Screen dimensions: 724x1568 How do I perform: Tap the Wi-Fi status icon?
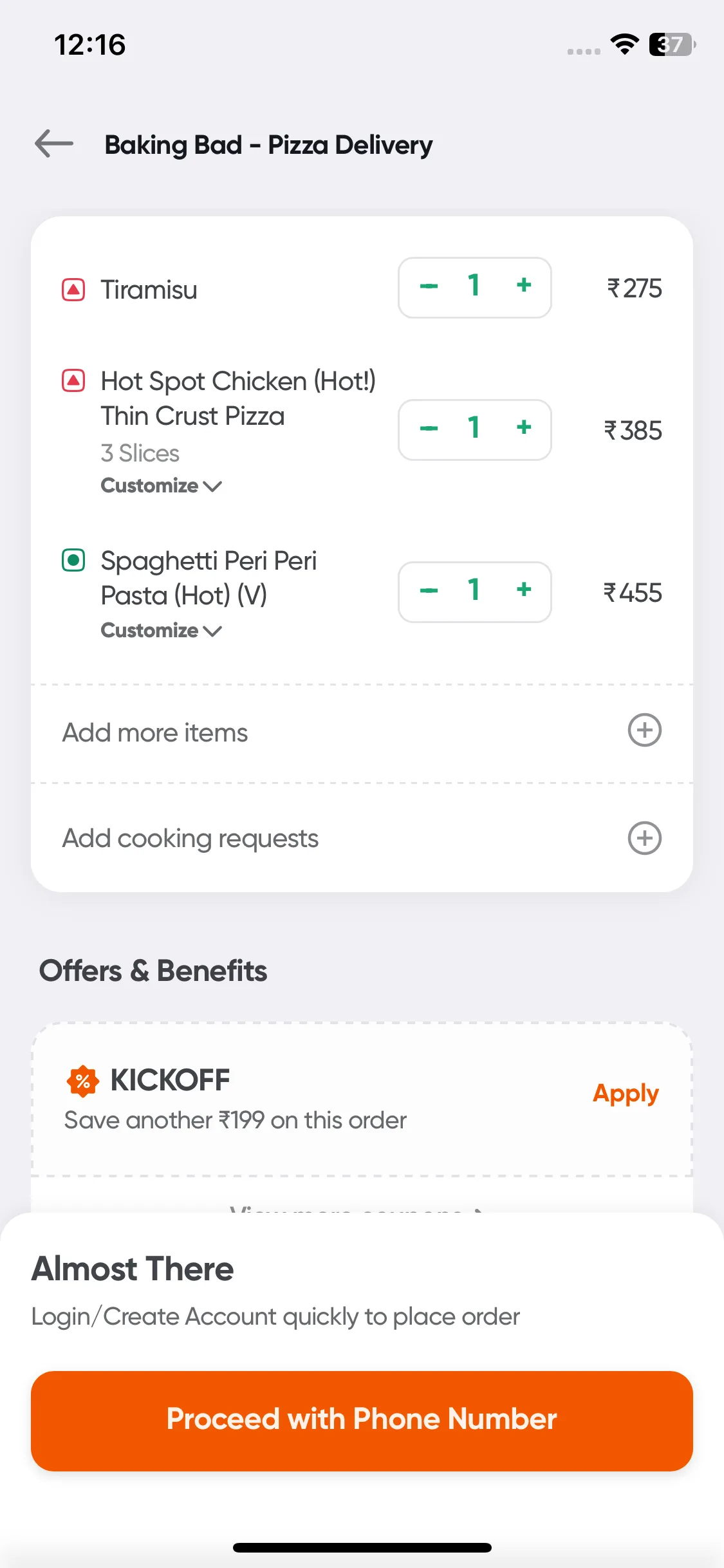pyautogui.click(x=624, y=44)
